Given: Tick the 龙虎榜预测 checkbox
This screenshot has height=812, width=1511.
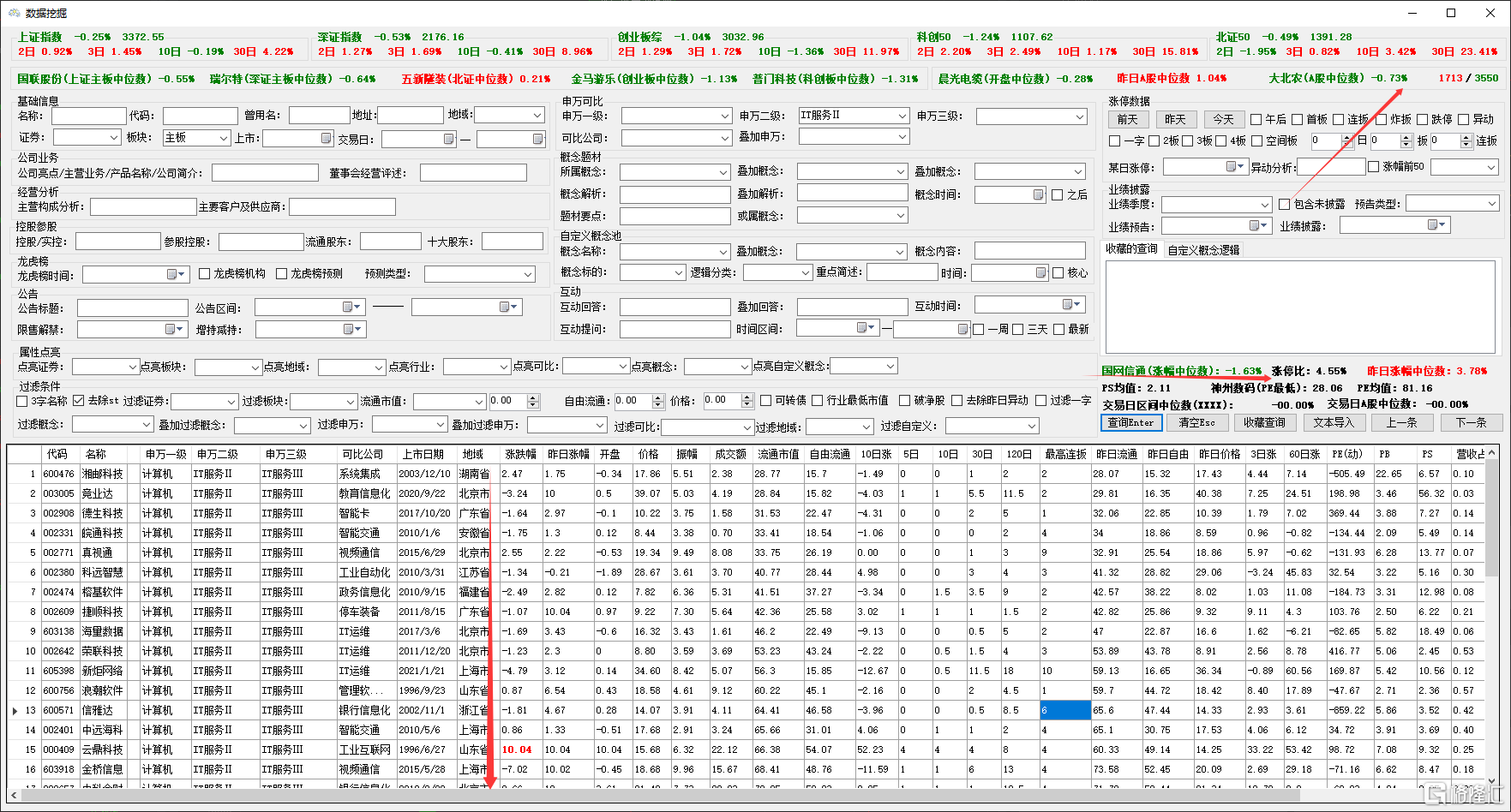Looking at the screenshot, I should pos(281,274).
